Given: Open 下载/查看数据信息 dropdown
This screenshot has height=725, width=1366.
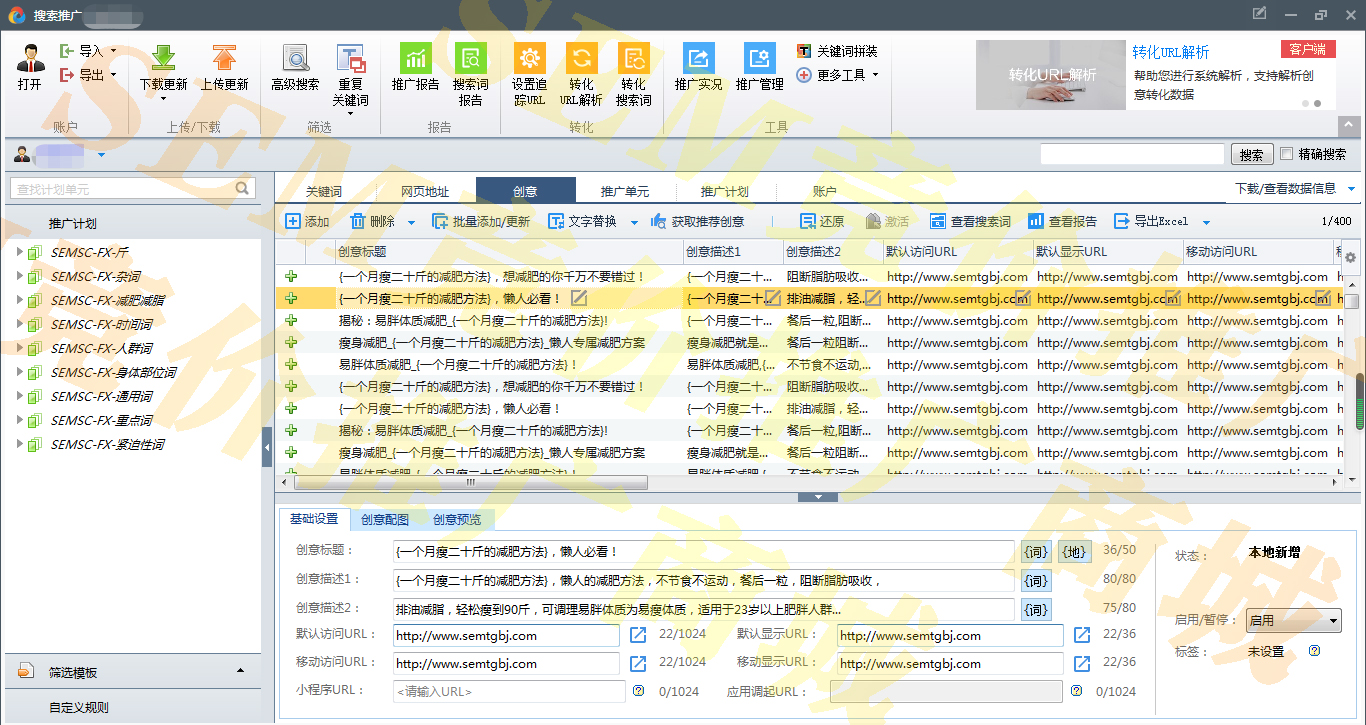Looking at the screenshot, I should (1294, 188).
